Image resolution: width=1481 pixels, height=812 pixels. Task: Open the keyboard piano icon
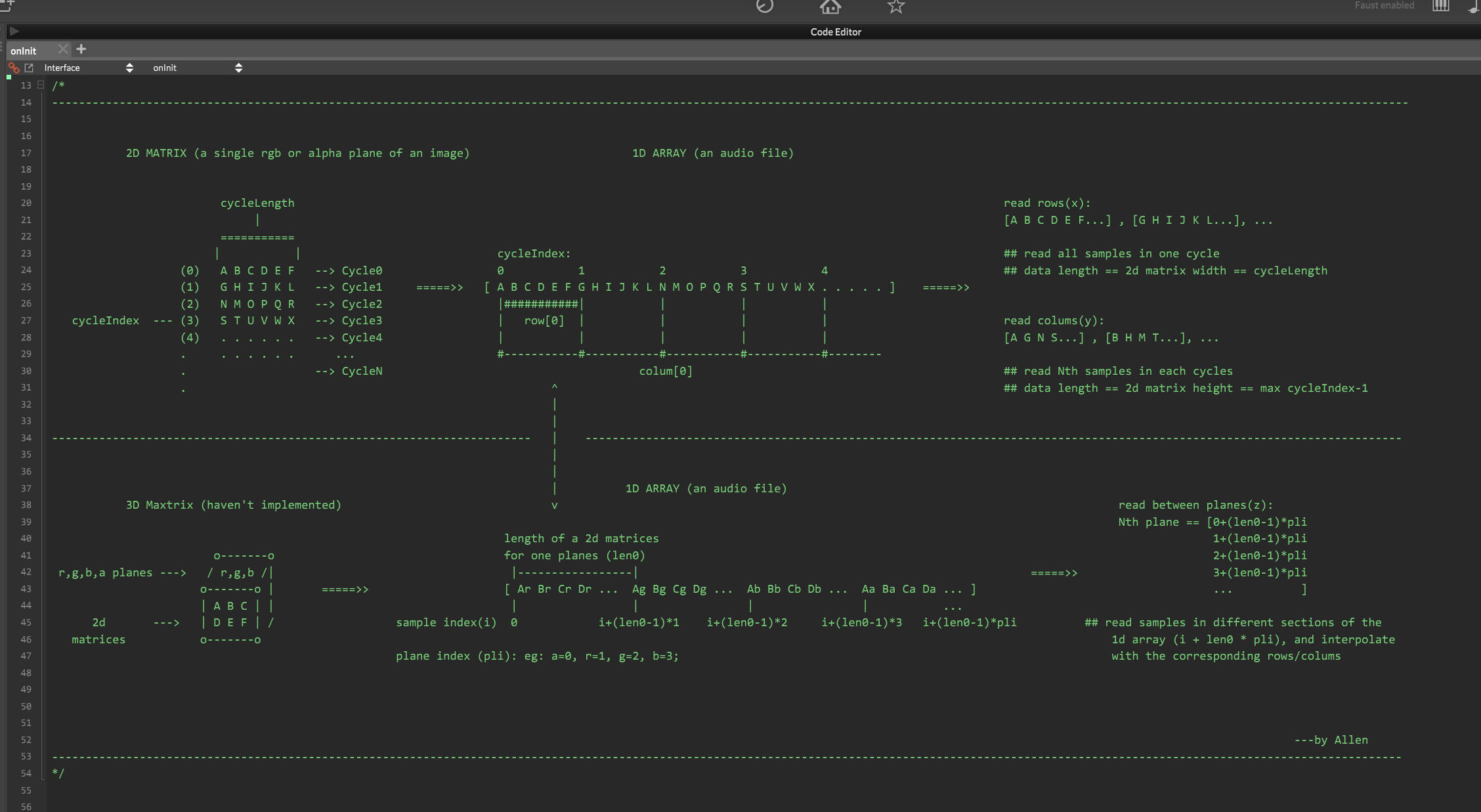(1440, 6)
